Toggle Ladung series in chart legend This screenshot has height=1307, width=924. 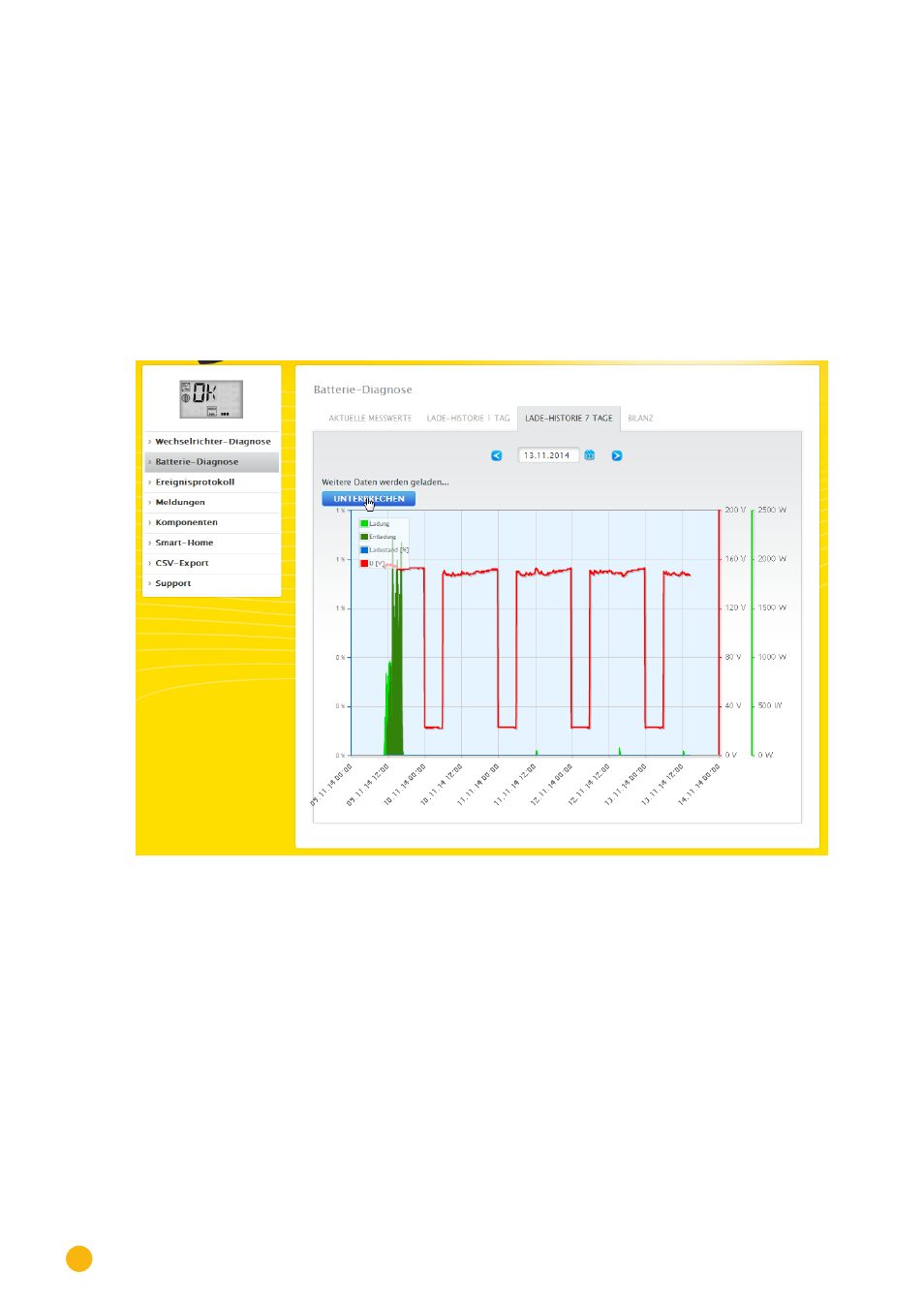[375, 523]
